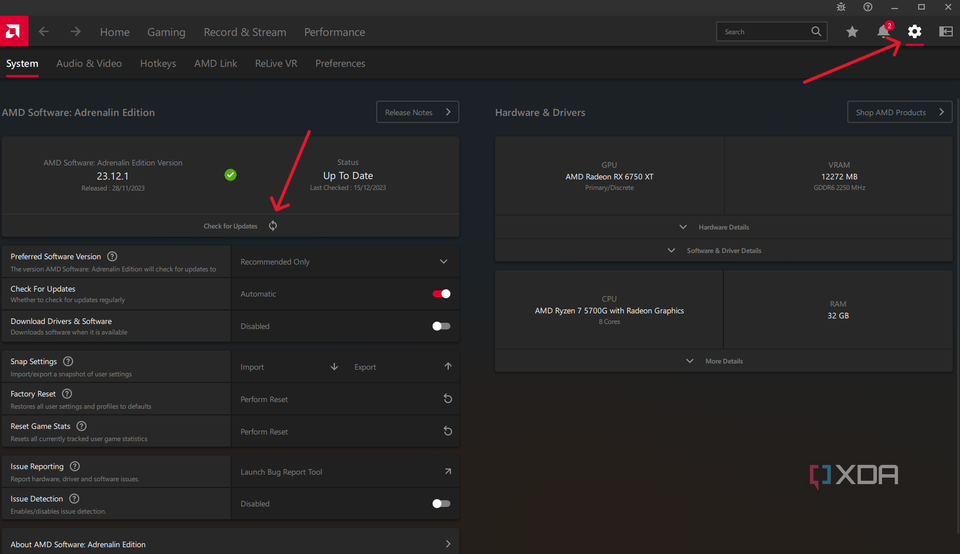The height and width of the screenshot is (554, 960).
Task: Click Check for Updates label
Action: coord(230,226)
